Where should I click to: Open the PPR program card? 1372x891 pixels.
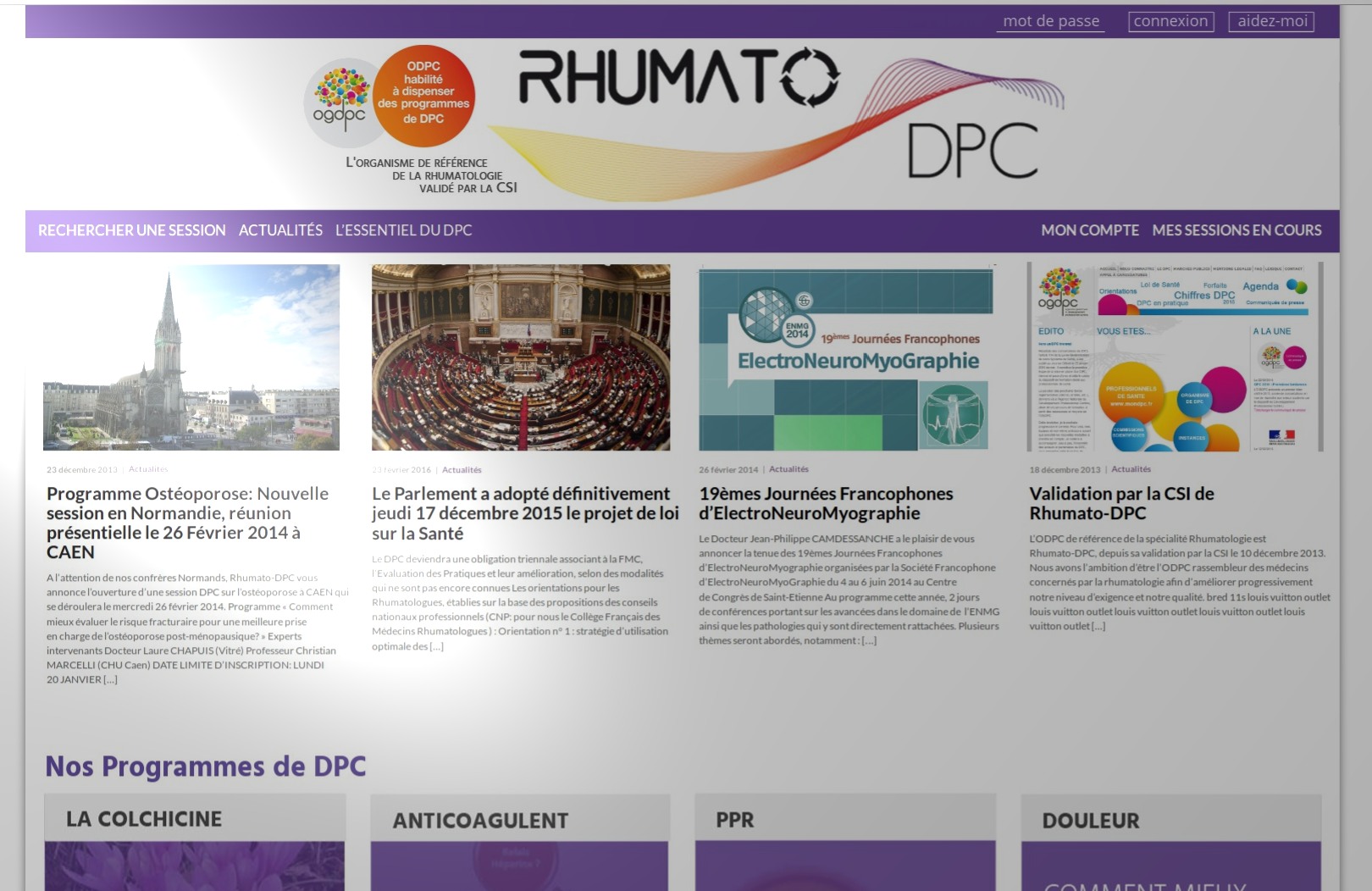845,842
